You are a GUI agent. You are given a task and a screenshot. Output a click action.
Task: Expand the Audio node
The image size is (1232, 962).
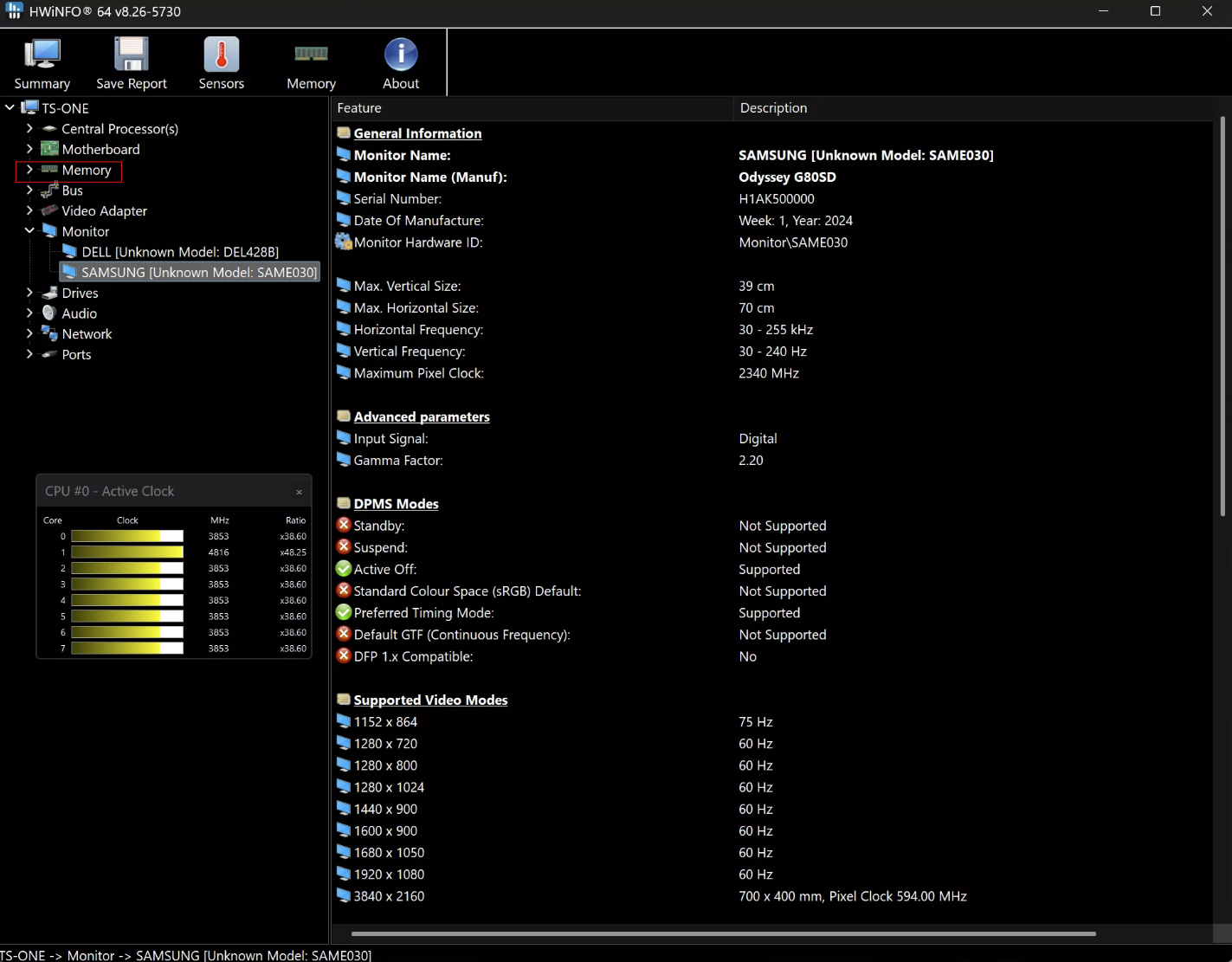tap(29, 313)
